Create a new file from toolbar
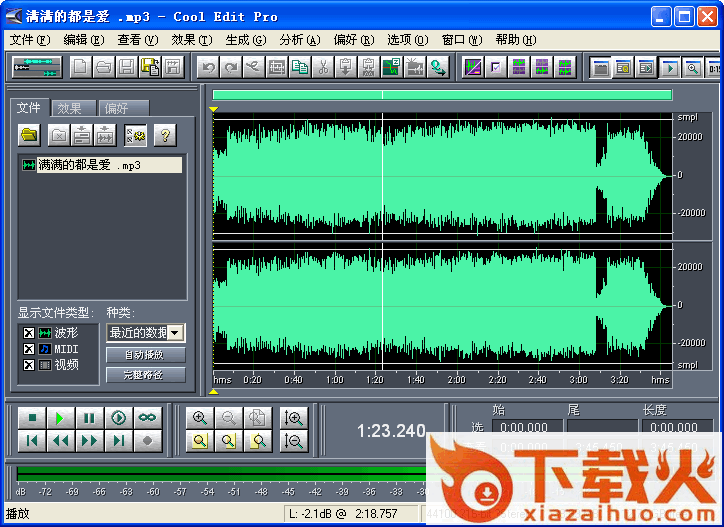Screen dimensions: 724x527 pyautogui.click(x=80, y=67)
